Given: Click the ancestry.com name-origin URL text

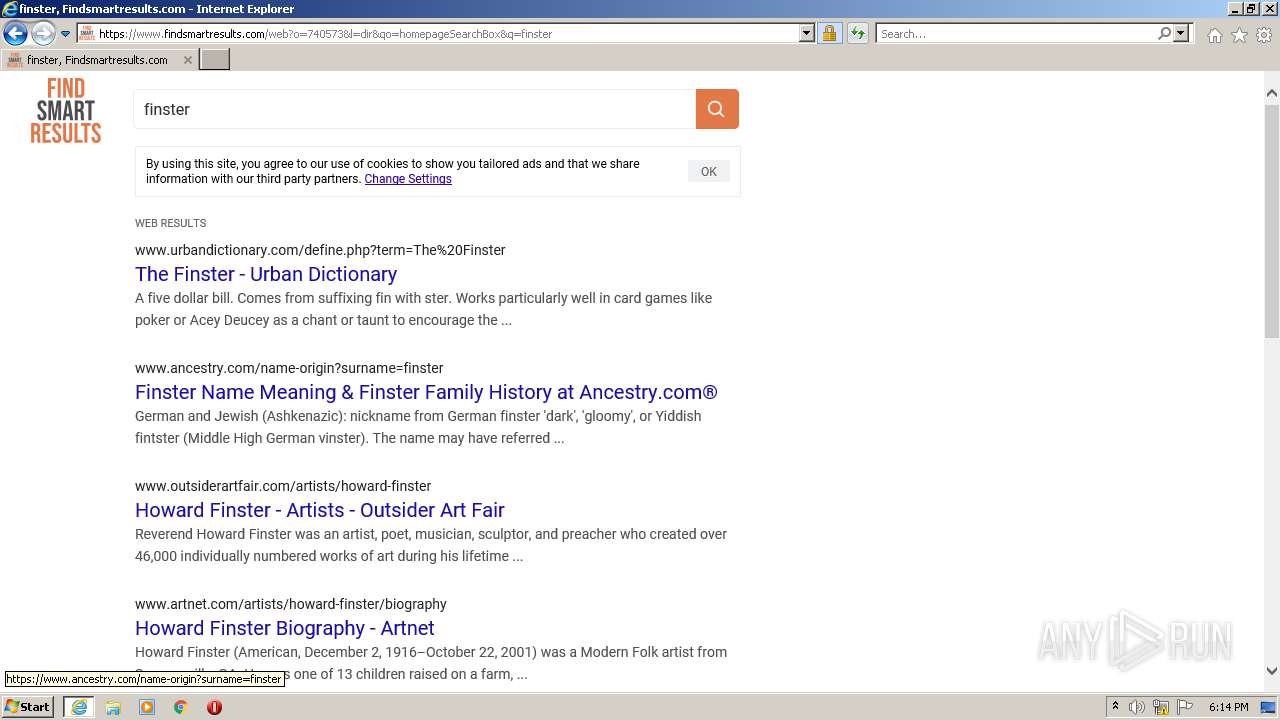Looking at the screenshot, I should tap(289, 368).
